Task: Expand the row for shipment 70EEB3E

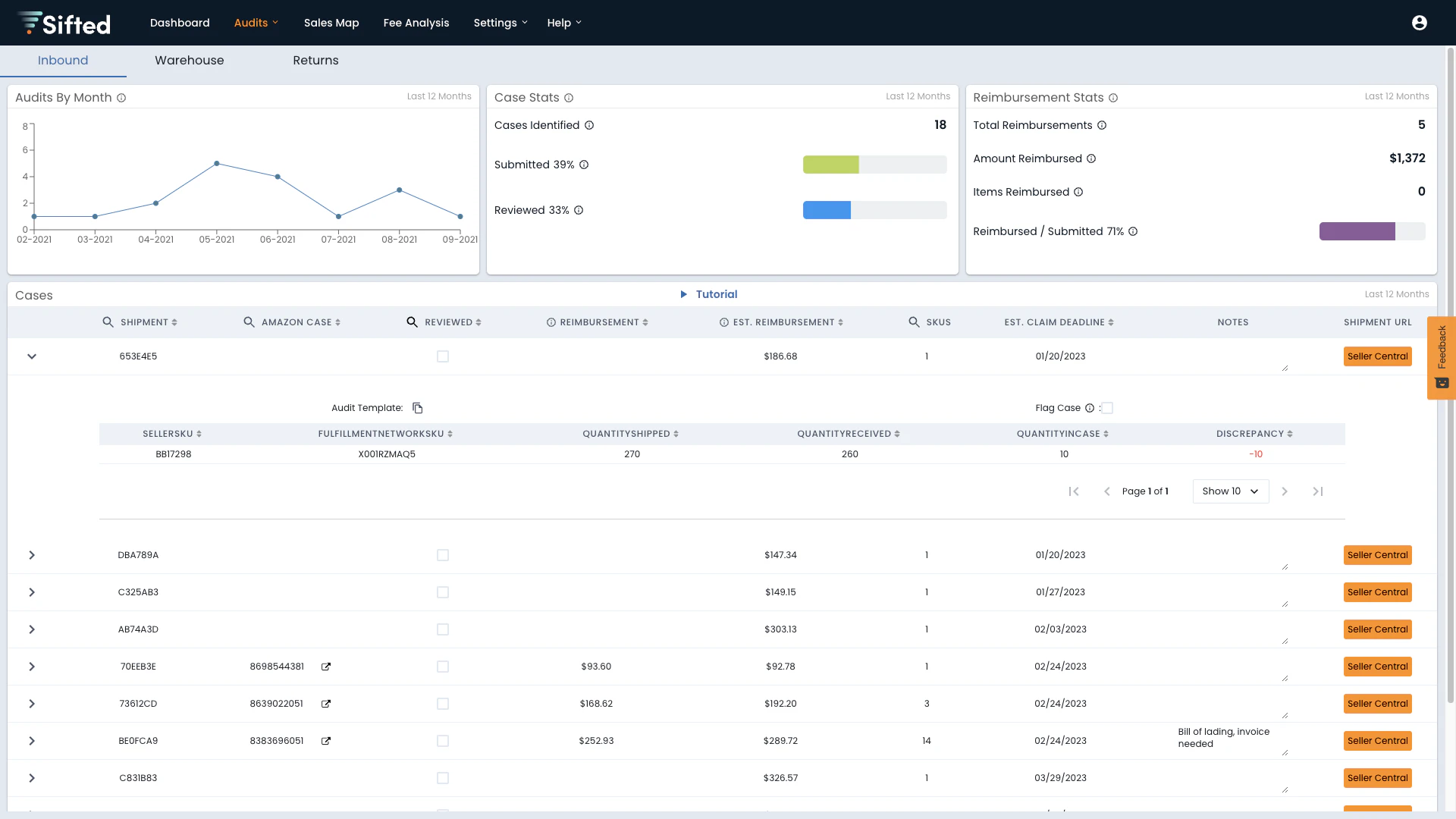Action: tap(32, 667)
